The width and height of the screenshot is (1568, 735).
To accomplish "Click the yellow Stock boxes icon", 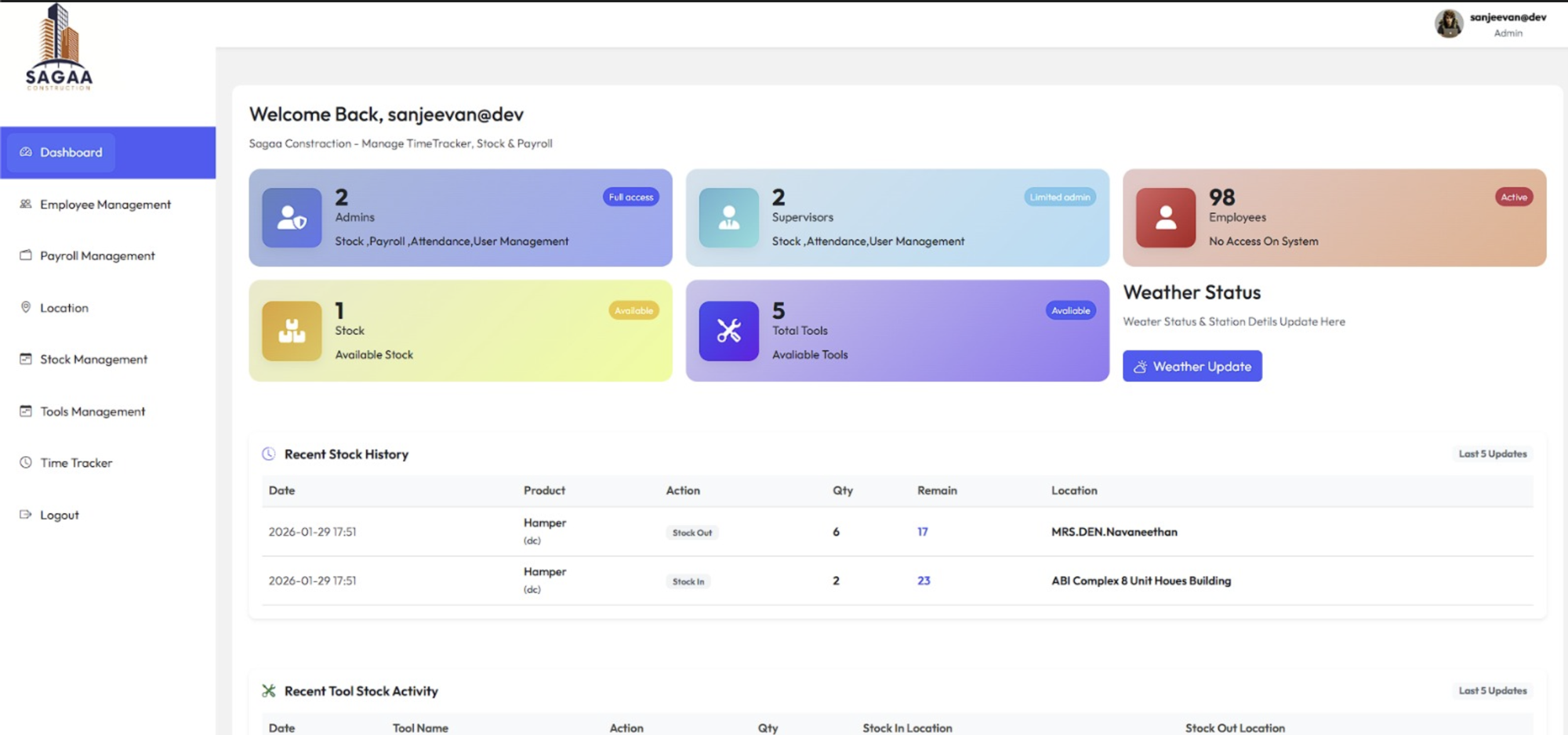I will point(292,331).
